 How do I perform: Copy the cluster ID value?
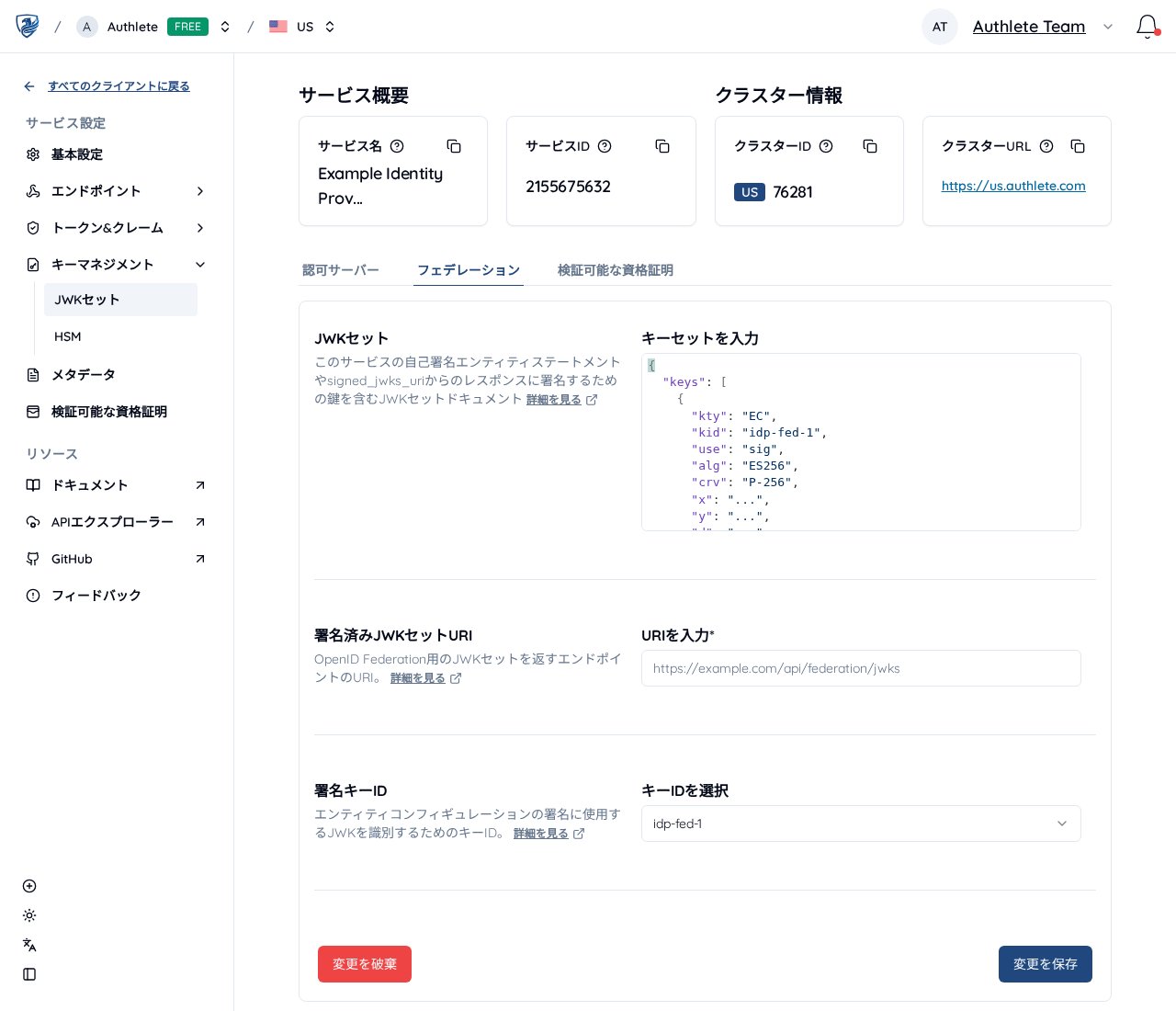pyautogui.click(x=870, y=146)
